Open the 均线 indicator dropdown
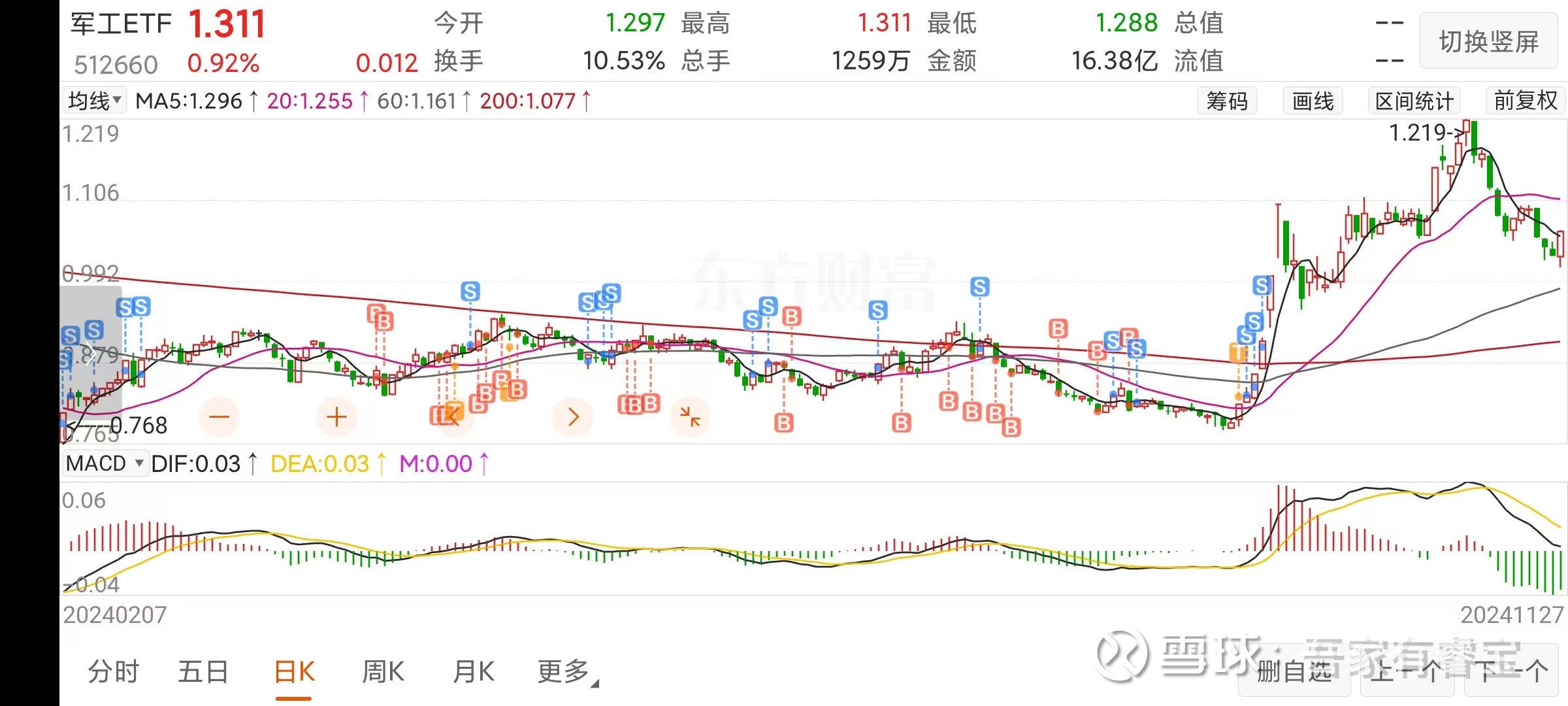Image resolution: width=1568 pixels, height=706 pixels. 95,101
